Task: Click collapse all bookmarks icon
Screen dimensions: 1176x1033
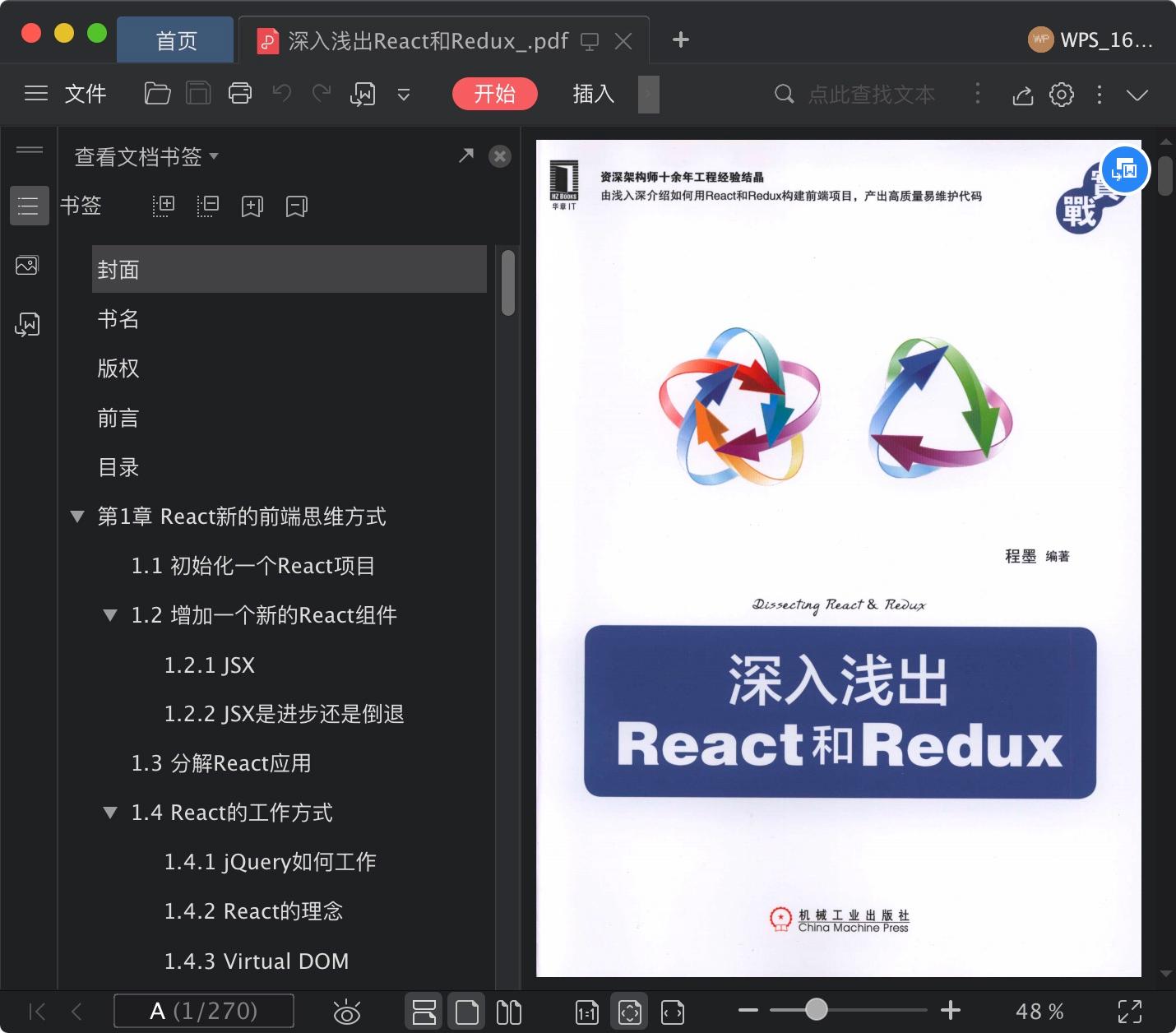Action: click(x=208, y=206)
